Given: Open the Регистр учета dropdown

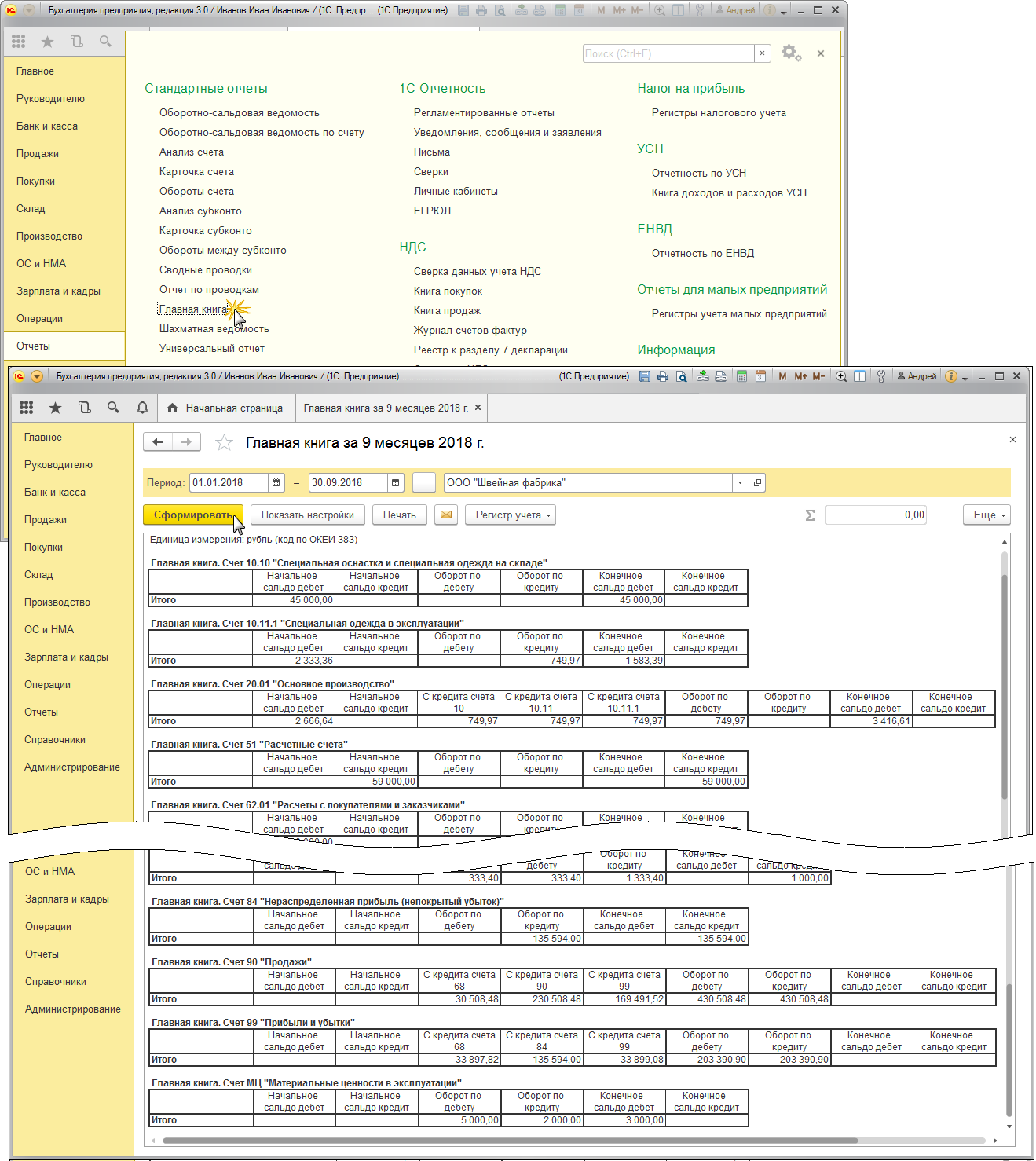Looking at the screenshot, I should pos(510,515).
